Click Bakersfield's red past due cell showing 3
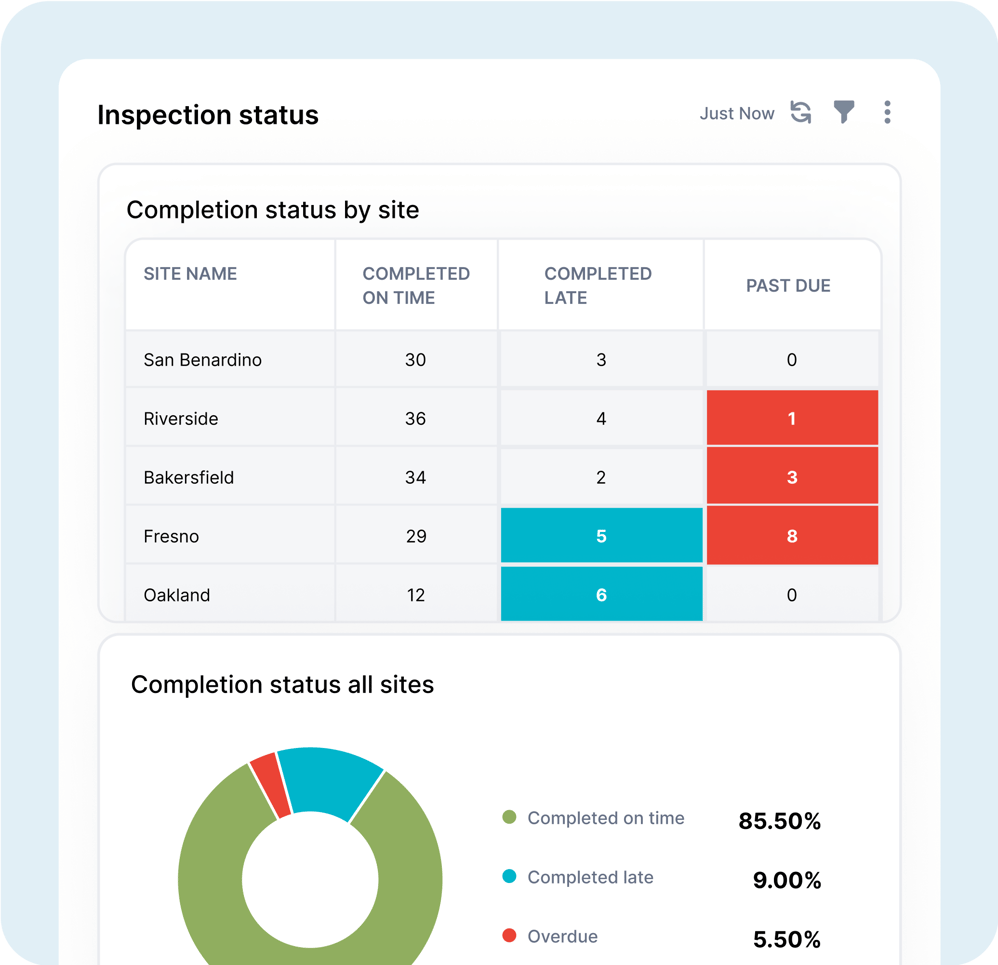The image size is (998, 965). point(792,476)
